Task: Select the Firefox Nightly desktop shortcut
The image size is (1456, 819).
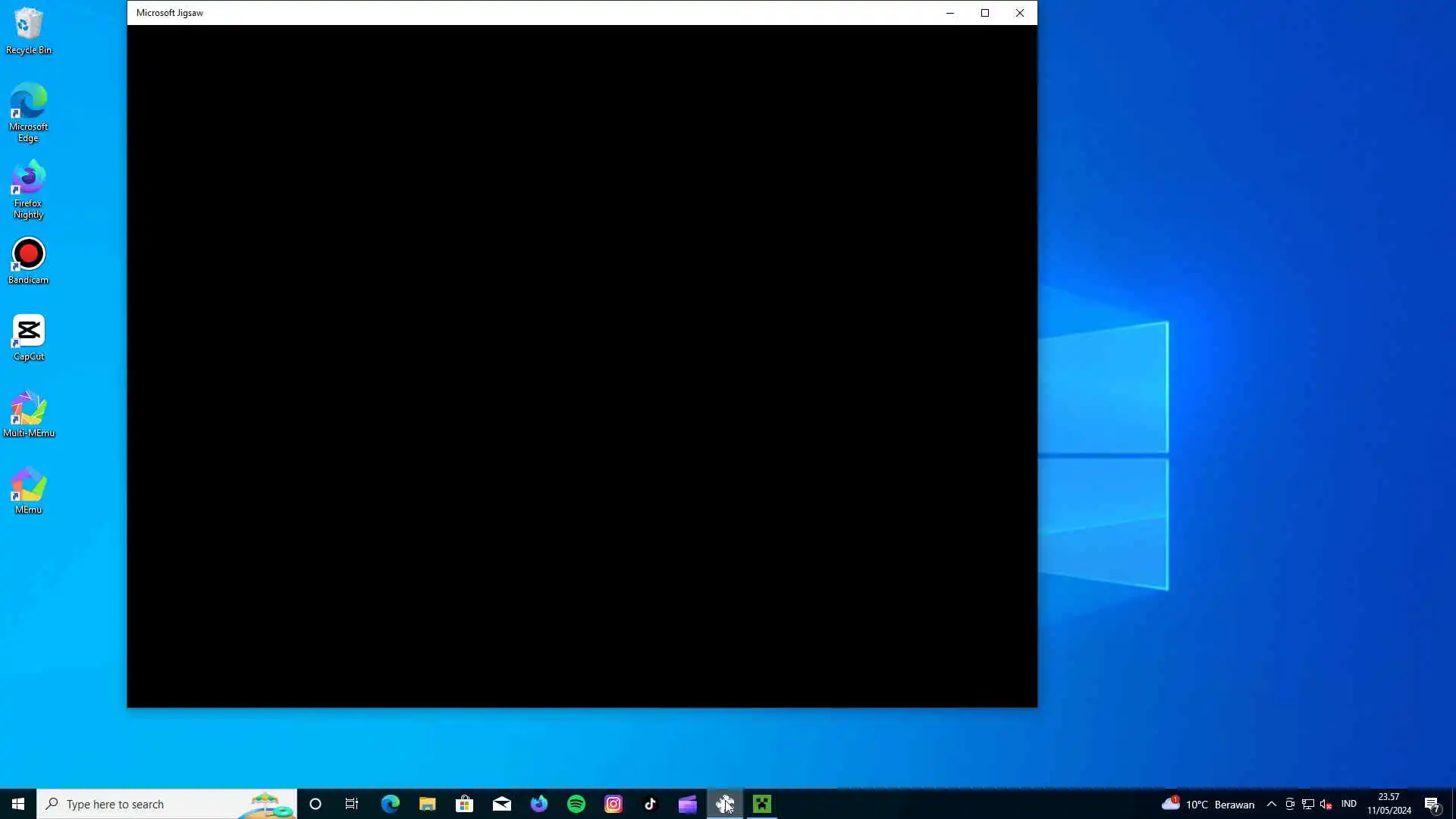Action: [x=29, y=190]
